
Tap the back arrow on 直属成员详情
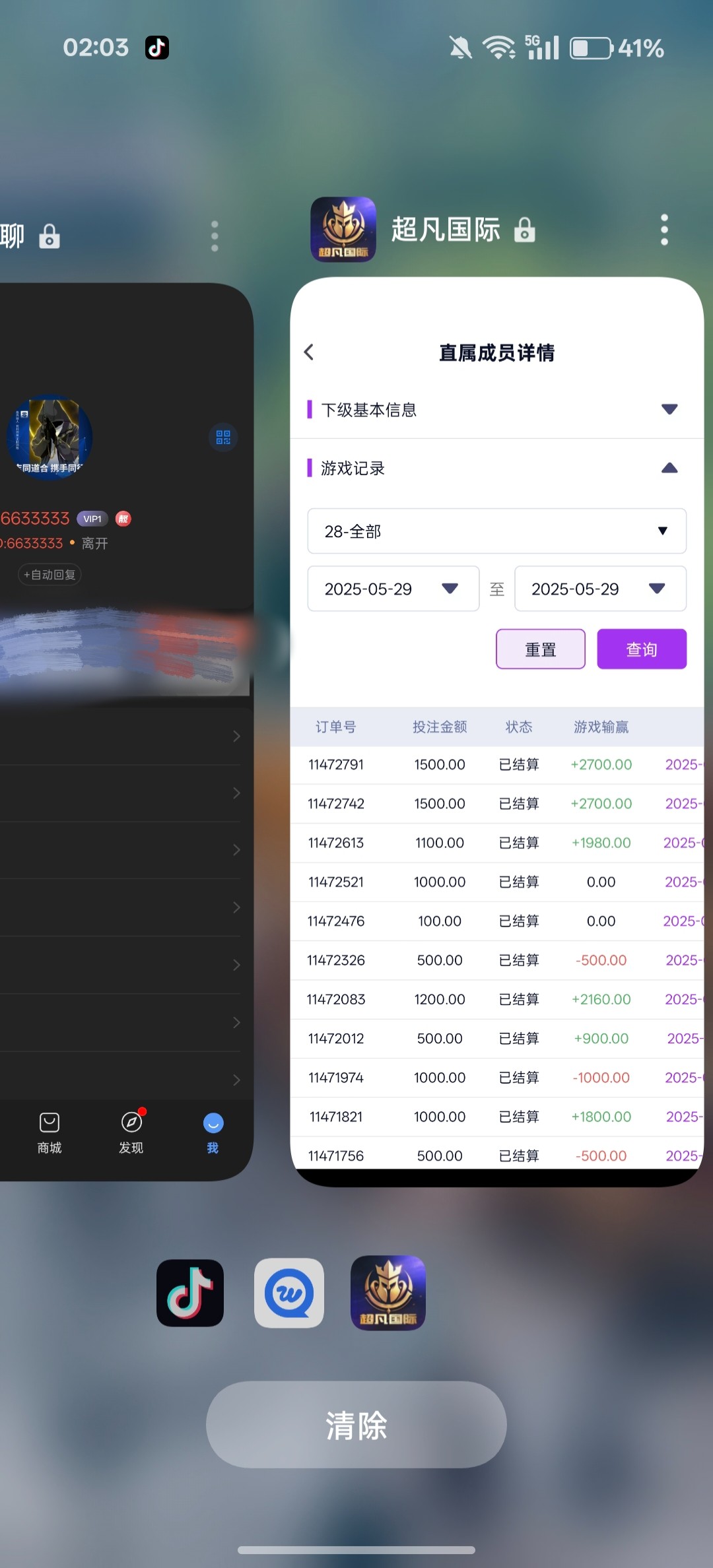pos(309,352)
